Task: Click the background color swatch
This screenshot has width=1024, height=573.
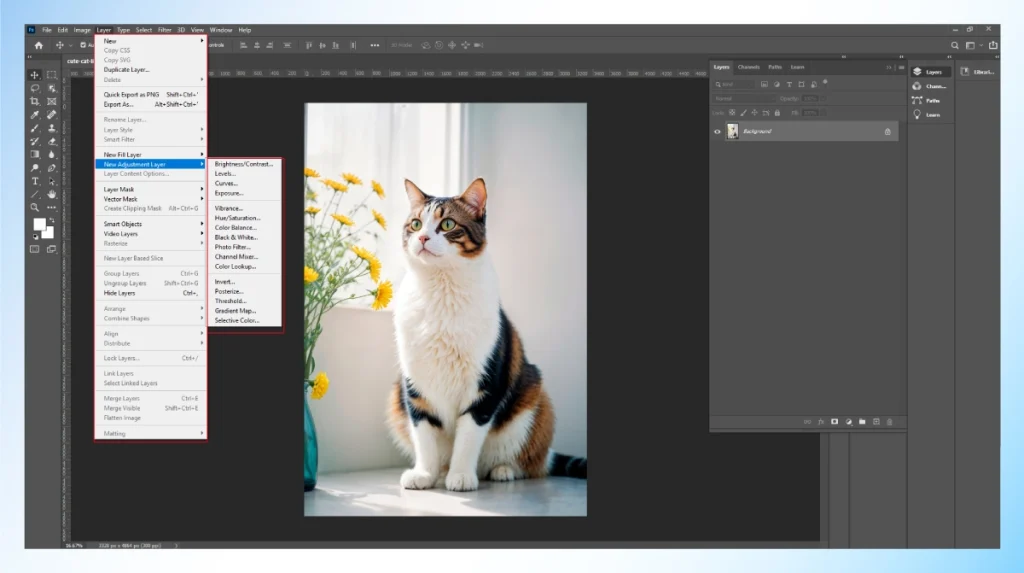Action: (x=49, y=233)
